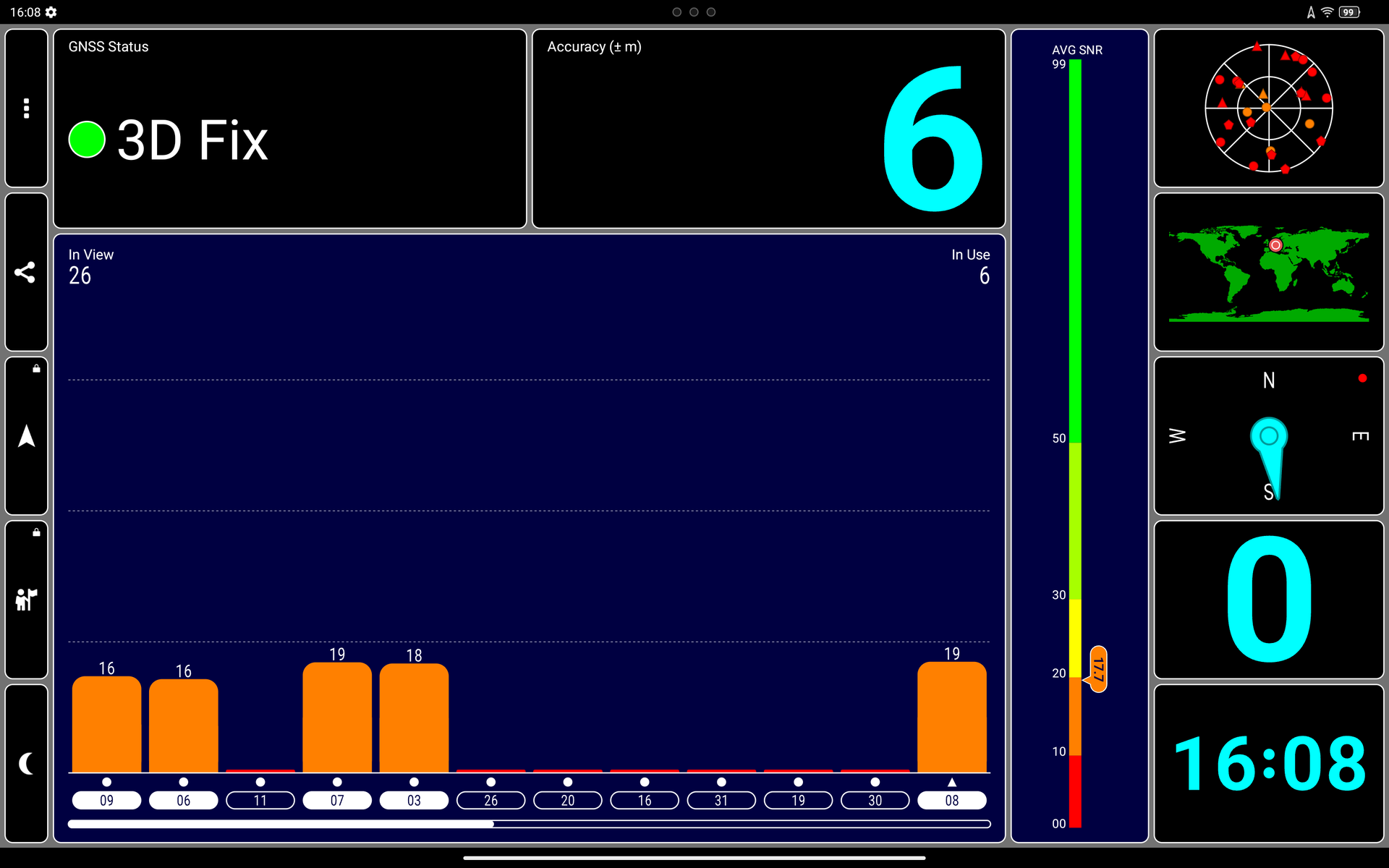The image size is (1389, 868).
Task: Open the satellite sky plot radar
Action: 1268,109
